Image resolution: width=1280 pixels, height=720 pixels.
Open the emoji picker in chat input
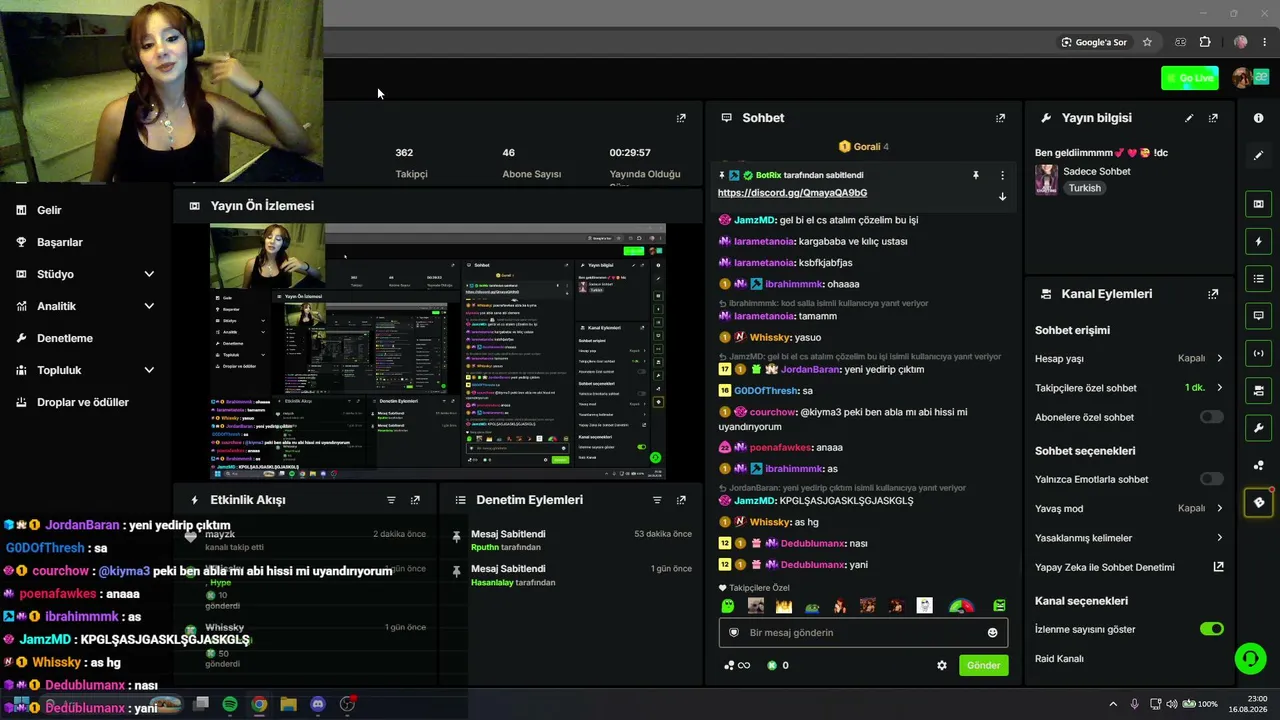click(x=992, y=633)
